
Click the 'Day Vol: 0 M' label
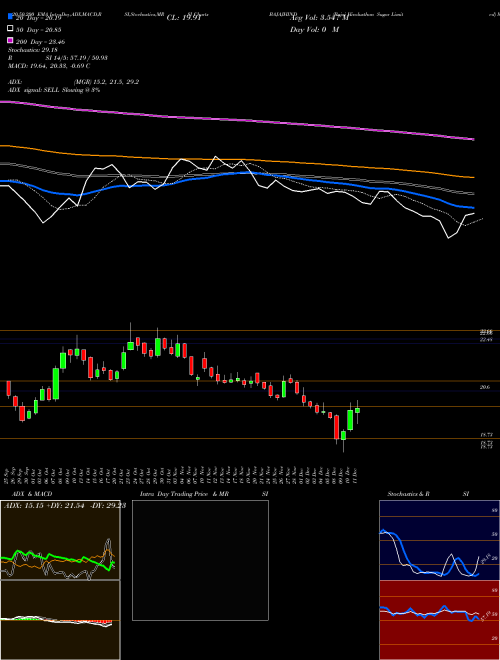coord(314,30)
